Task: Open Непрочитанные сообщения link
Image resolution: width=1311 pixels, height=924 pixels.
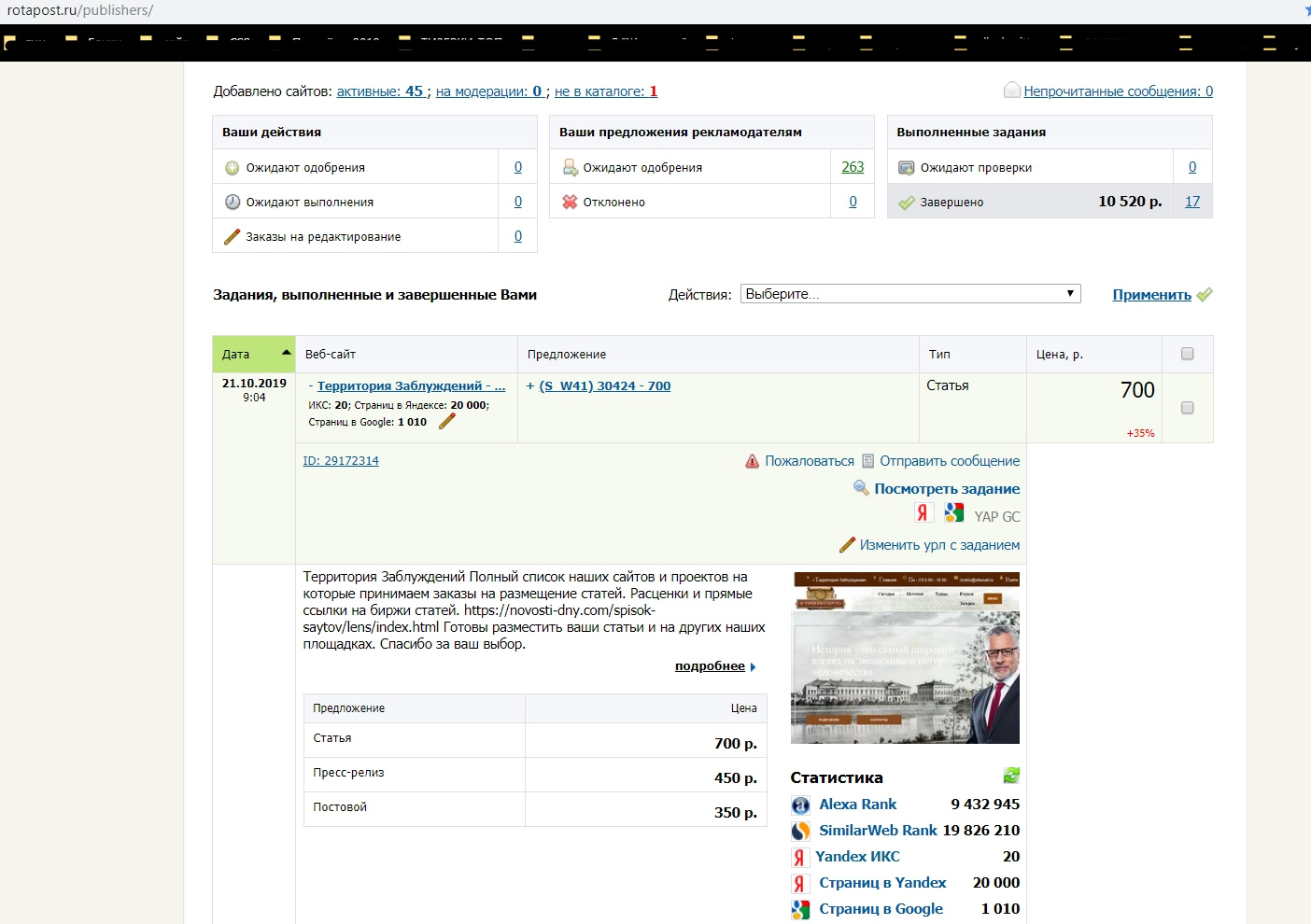Action: click(1118, 91)
